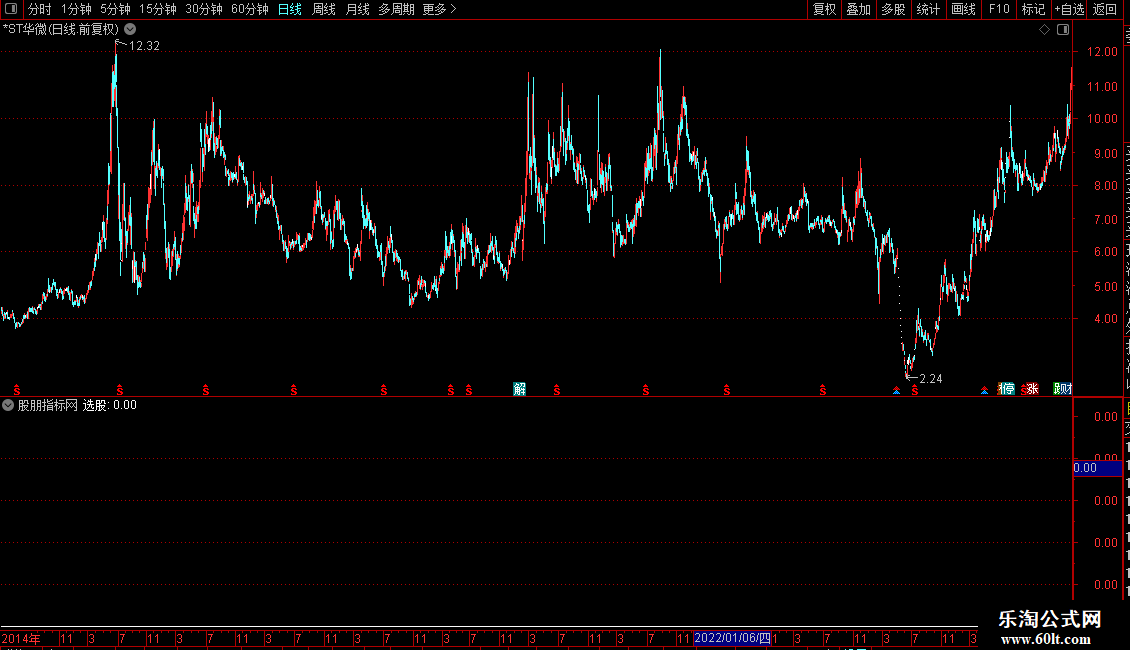Click the 股朋指标网 indicator name
Screen dimensions: 1130x650
point(48,405)
